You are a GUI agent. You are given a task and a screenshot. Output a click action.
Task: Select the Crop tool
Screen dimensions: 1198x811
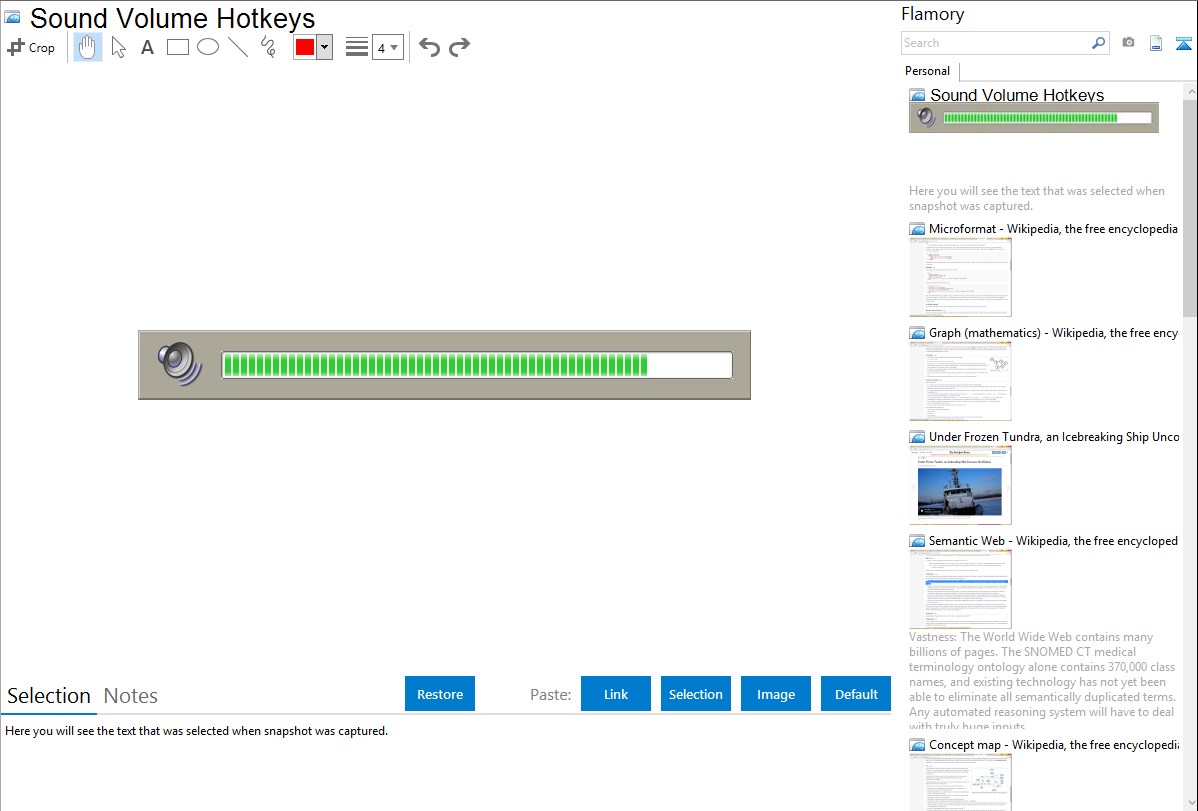coord(31,47)
